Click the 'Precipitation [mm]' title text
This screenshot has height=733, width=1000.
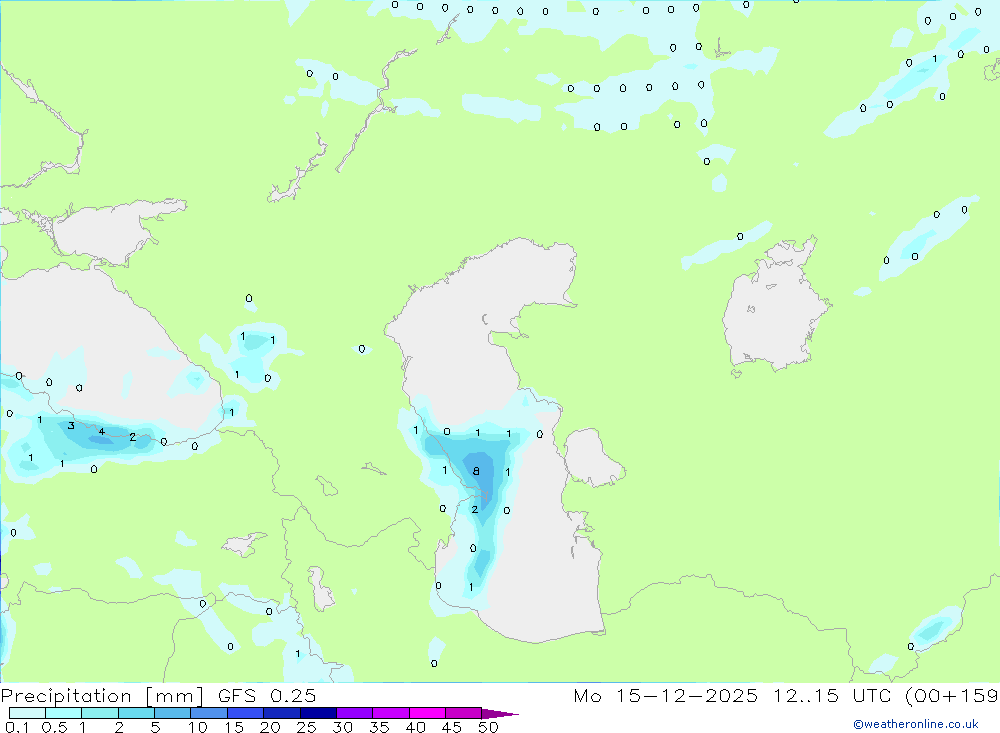(102, 696)
